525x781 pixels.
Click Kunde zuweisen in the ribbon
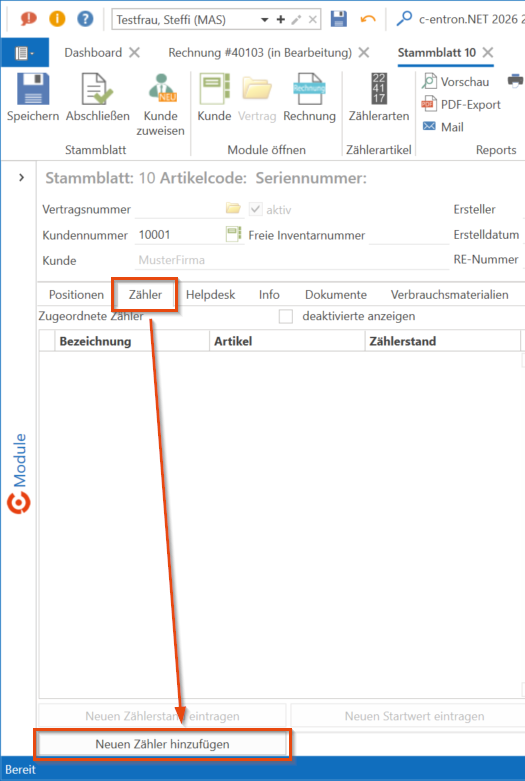point(160,105)
